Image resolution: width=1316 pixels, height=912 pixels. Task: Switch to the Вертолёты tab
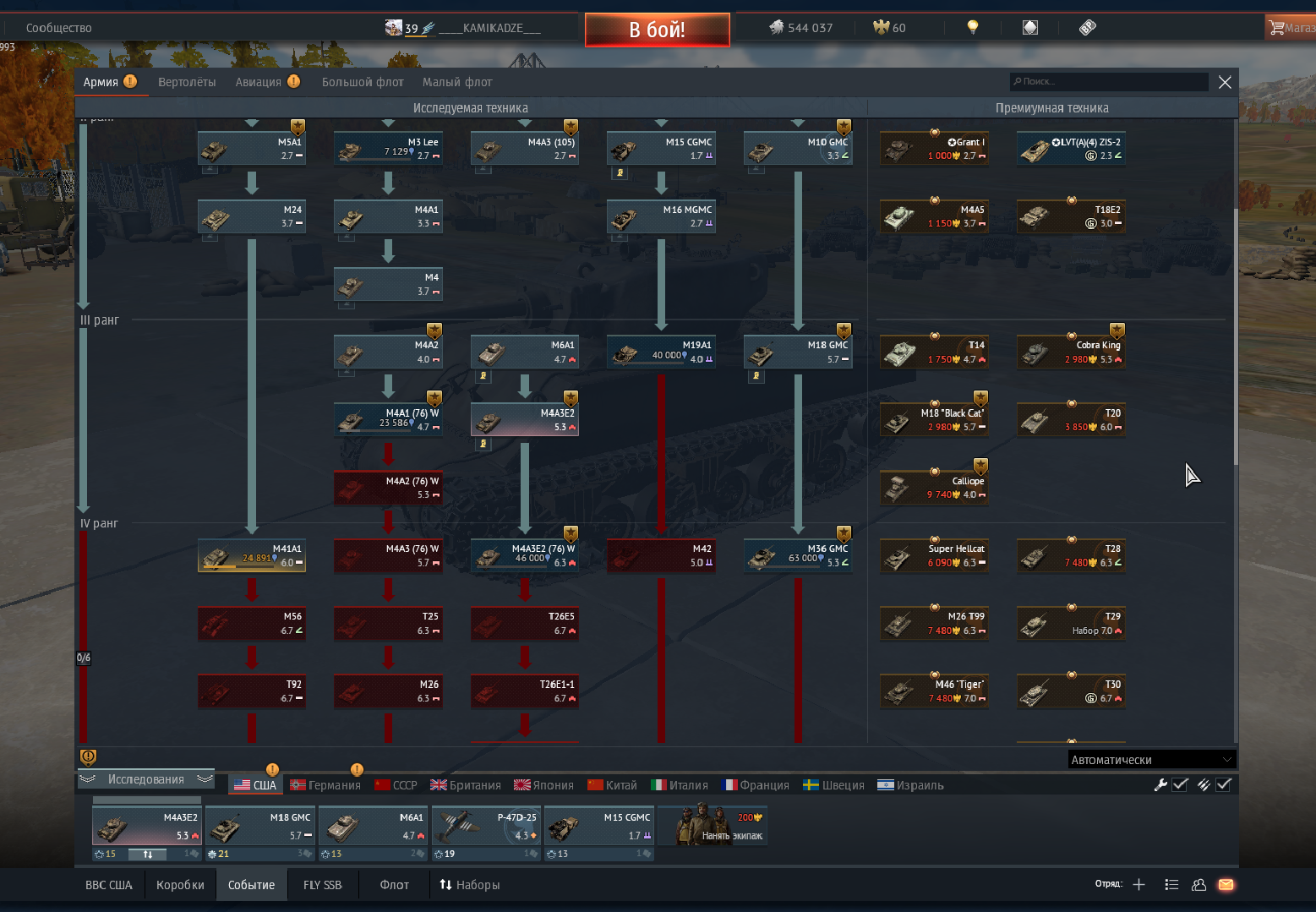[x=187, y=82]
